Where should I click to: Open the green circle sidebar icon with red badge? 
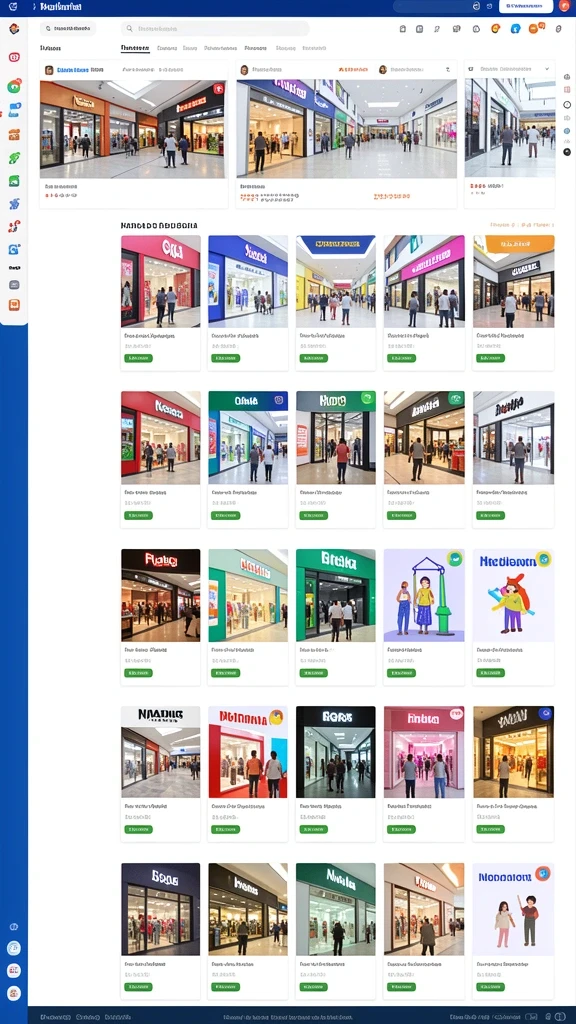pos(14,86)
